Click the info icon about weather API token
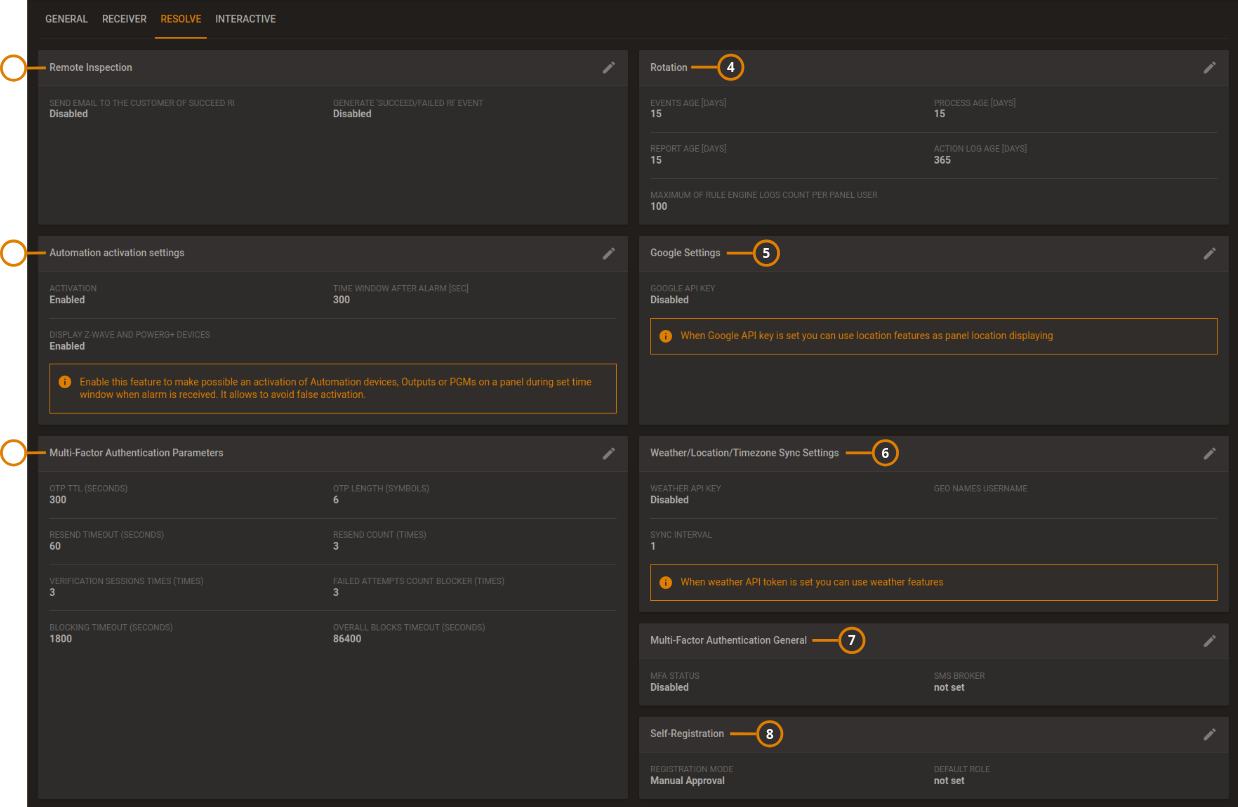Viewport: 1238px width, 807px height. tap(665, 581)
